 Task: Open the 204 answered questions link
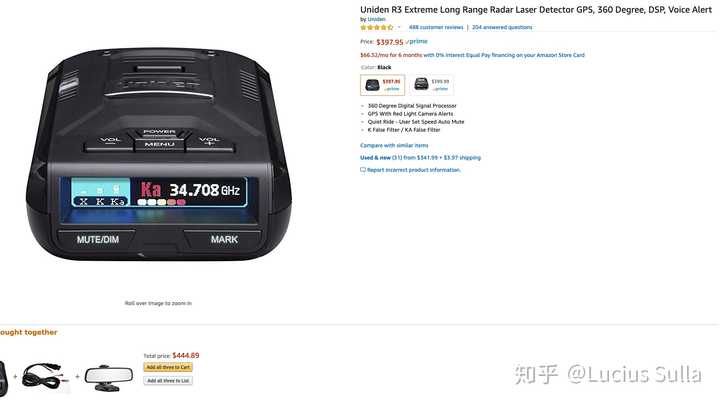[502, 28]
